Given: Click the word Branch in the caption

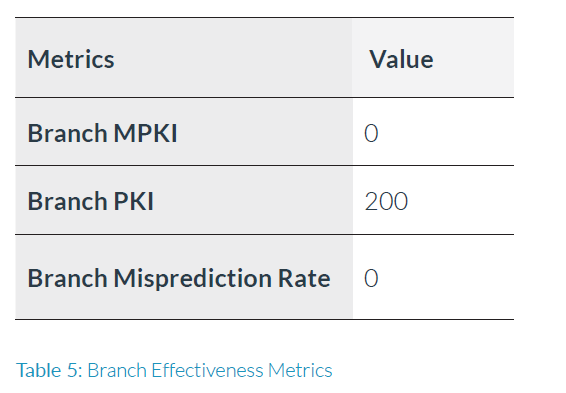Looking at the screenshot, I should tap(117, 370).
